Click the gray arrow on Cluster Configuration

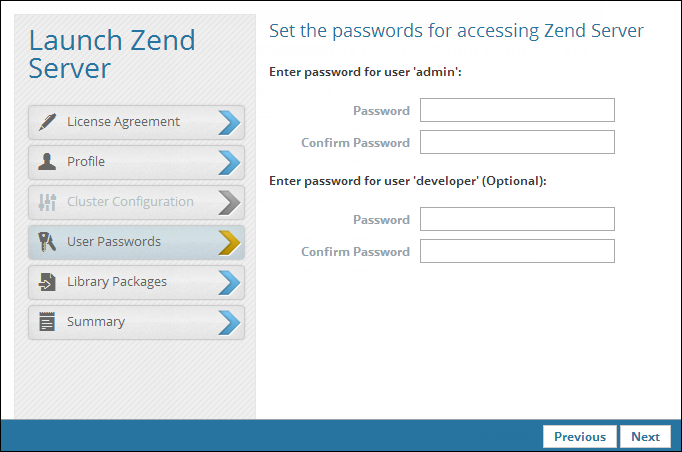click(x=229, y=202)
